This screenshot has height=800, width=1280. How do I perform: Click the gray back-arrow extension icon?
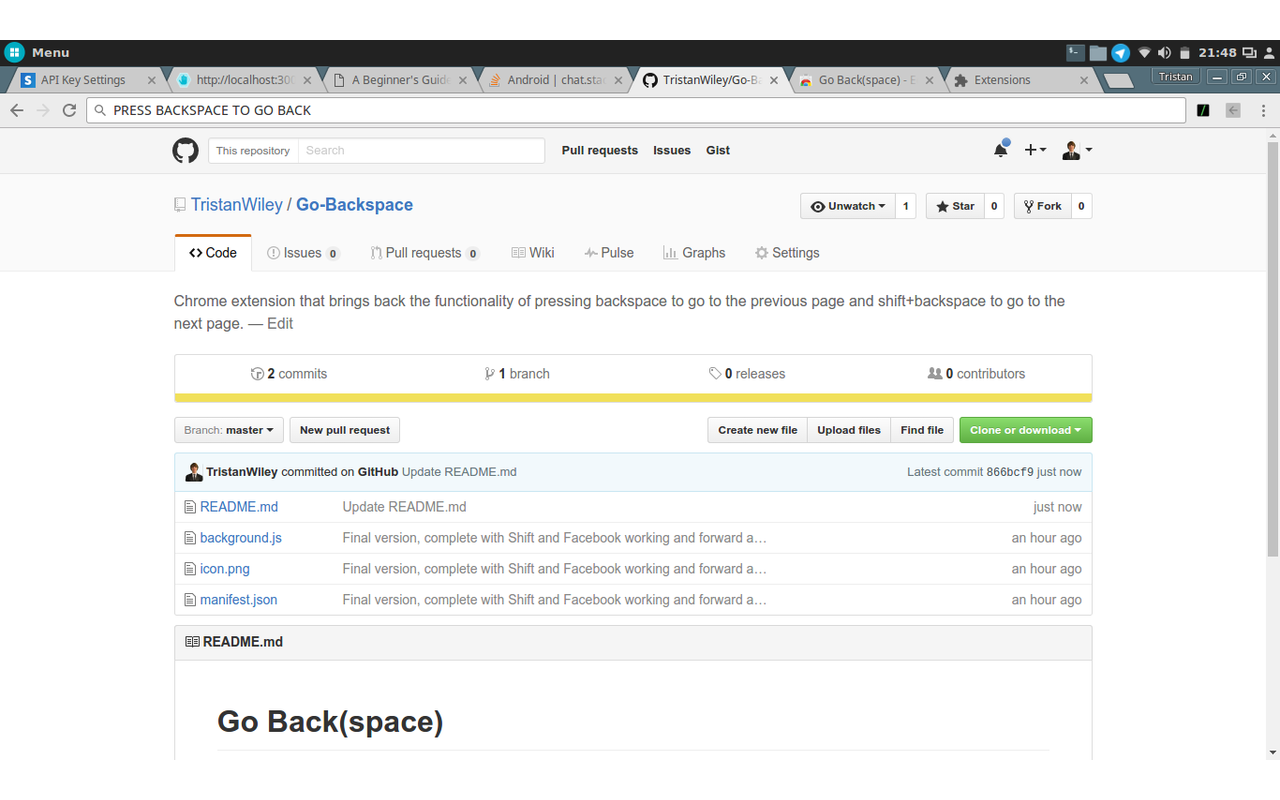1233,110
